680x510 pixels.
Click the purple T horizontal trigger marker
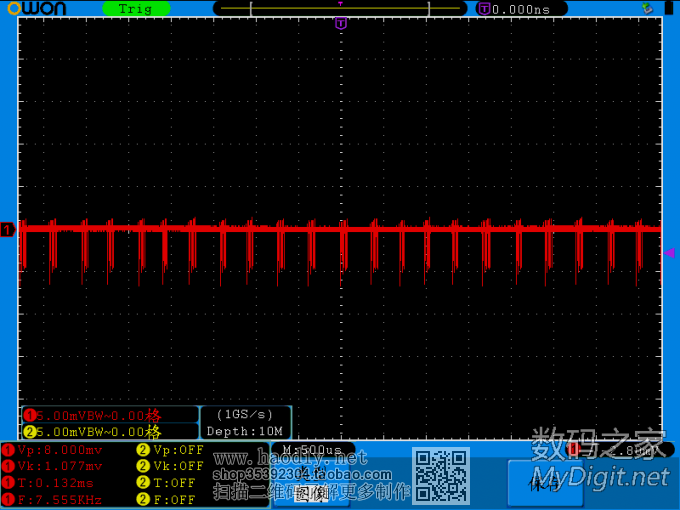click(340, 23)
